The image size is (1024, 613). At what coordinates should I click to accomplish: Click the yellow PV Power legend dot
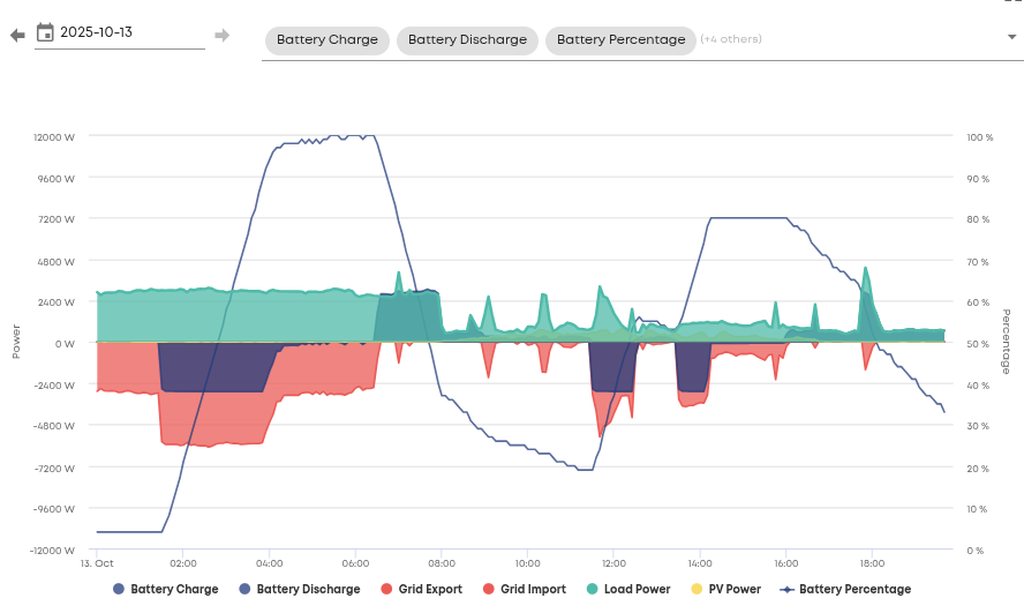697,589
